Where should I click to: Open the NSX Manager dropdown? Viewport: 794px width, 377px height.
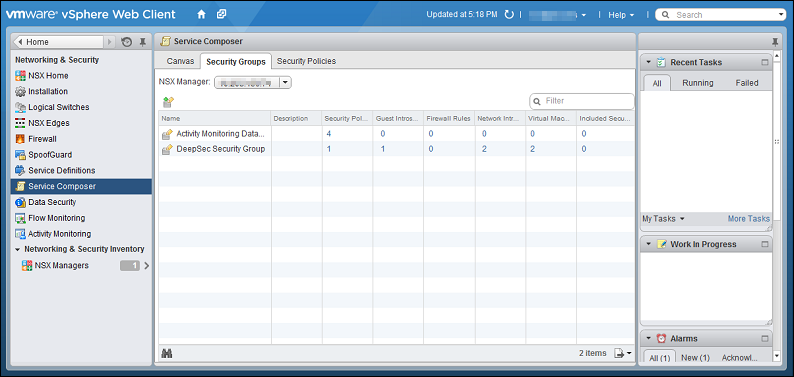click(x=285, y=82)
